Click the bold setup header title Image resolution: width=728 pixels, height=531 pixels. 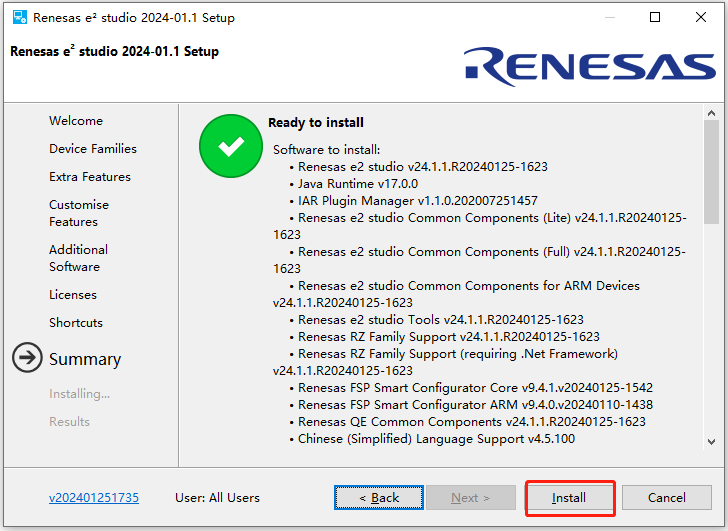114,51
